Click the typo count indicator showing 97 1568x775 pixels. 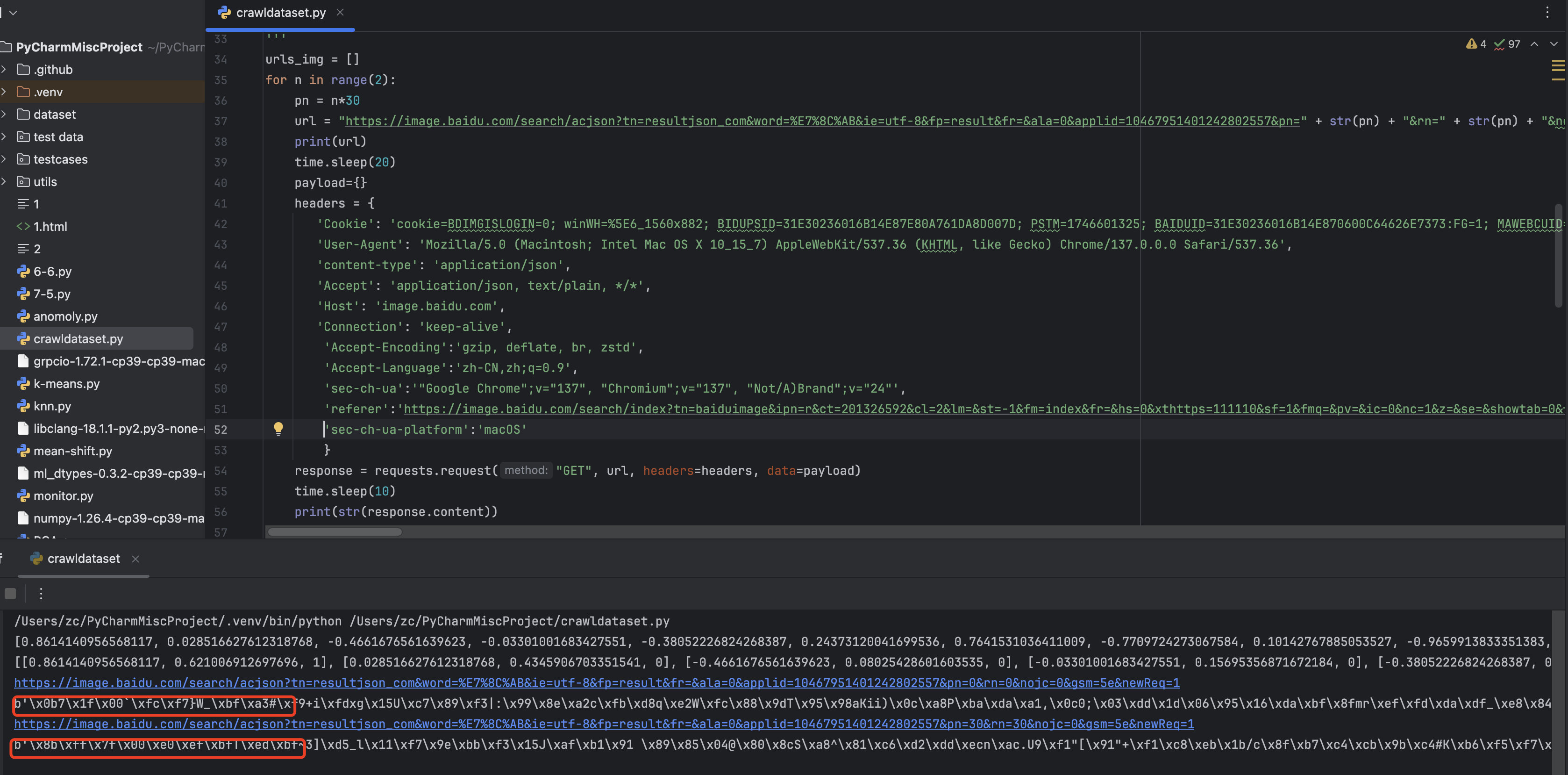(1507, 44)
